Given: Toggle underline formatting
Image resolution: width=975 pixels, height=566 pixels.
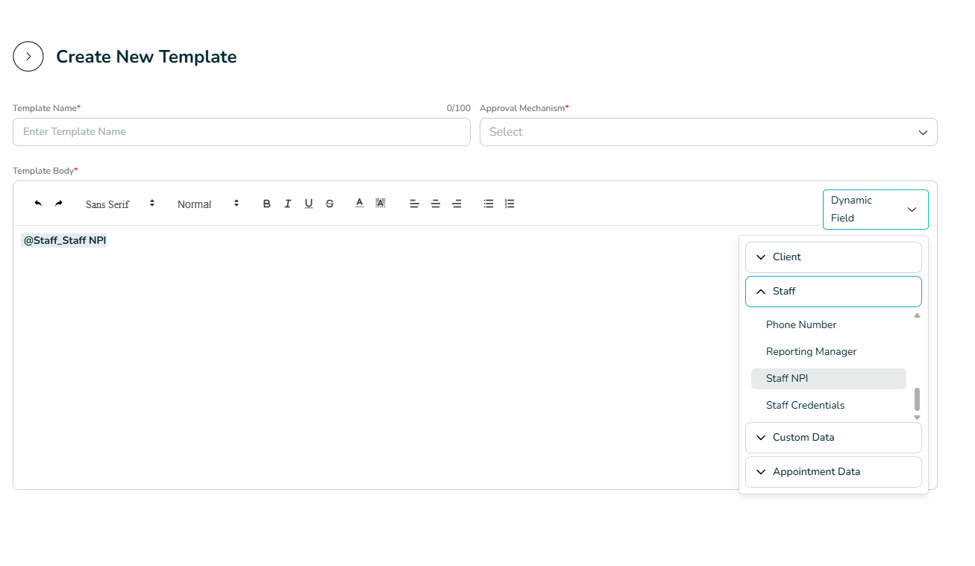Looking at the screenshot, I should (308, 203).
